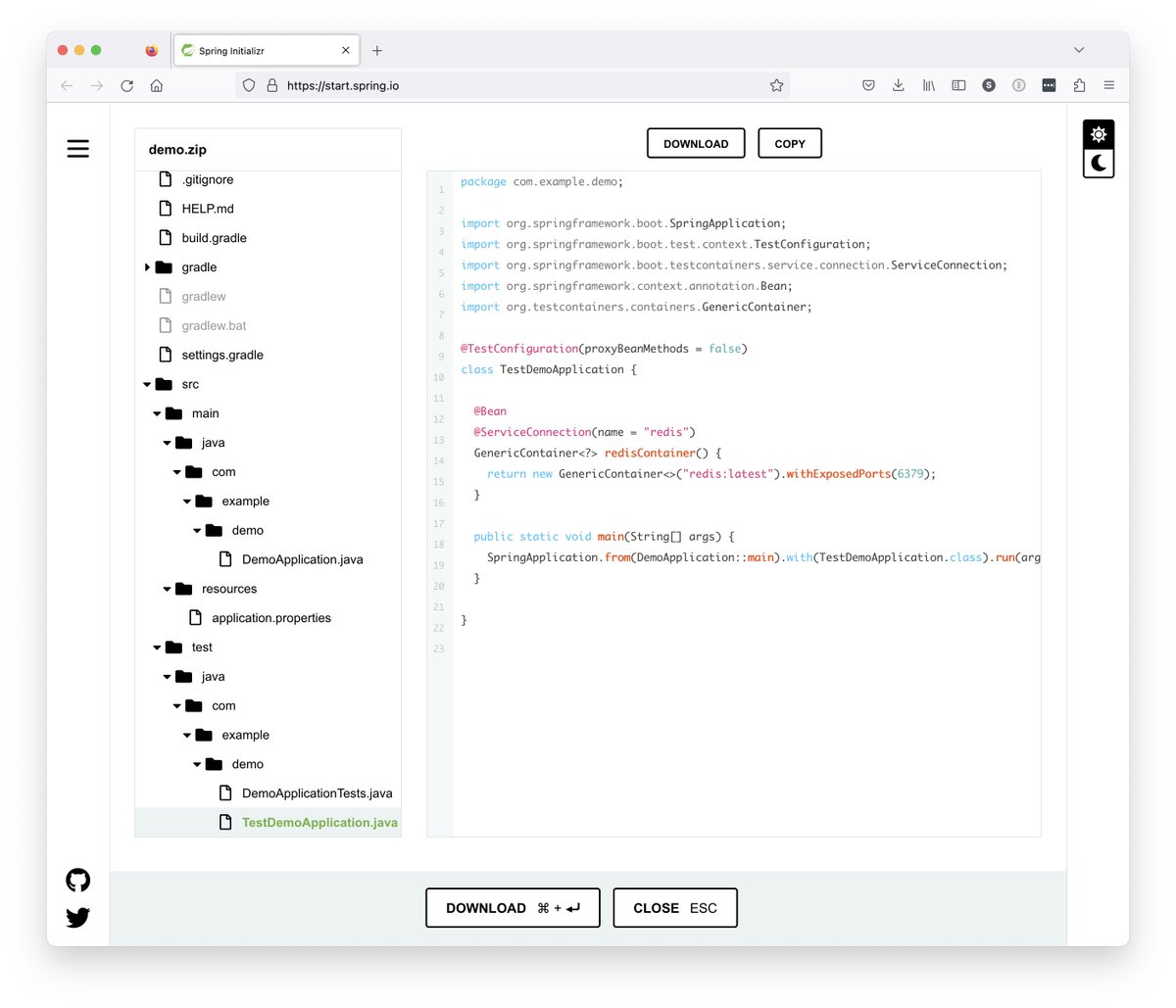The width and height of the screenshot is (1176, 1008).
Task: Click the class TestDemoApplication code line
Action: (x=549, y=369)
